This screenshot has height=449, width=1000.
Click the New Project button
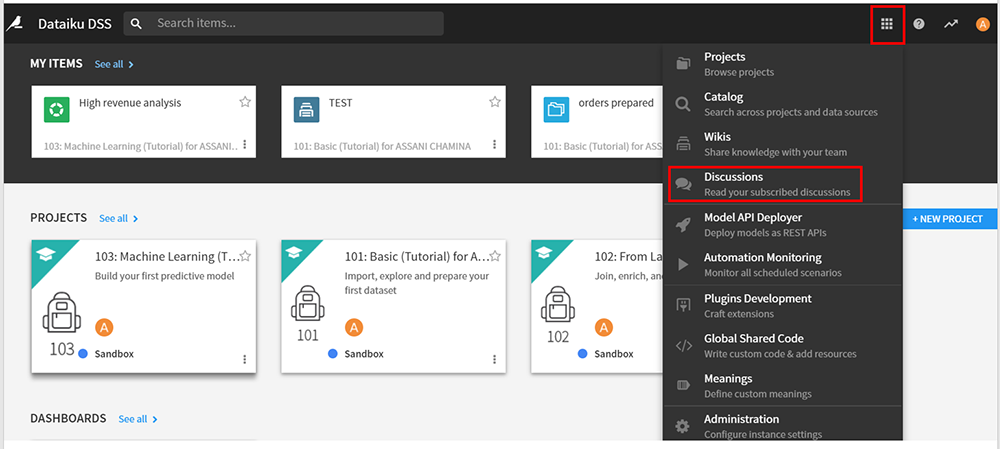(948, 219)
